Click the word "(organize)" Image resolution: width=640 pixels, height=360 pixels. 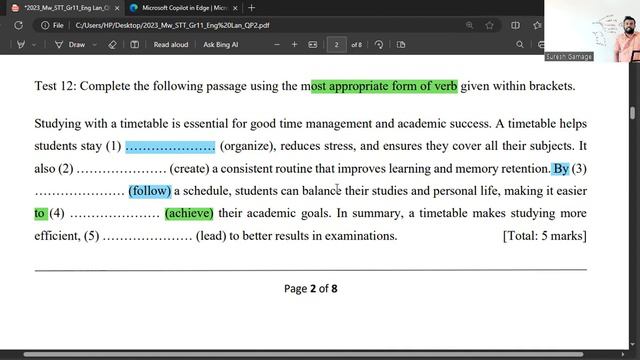click(x=246, y=146)
